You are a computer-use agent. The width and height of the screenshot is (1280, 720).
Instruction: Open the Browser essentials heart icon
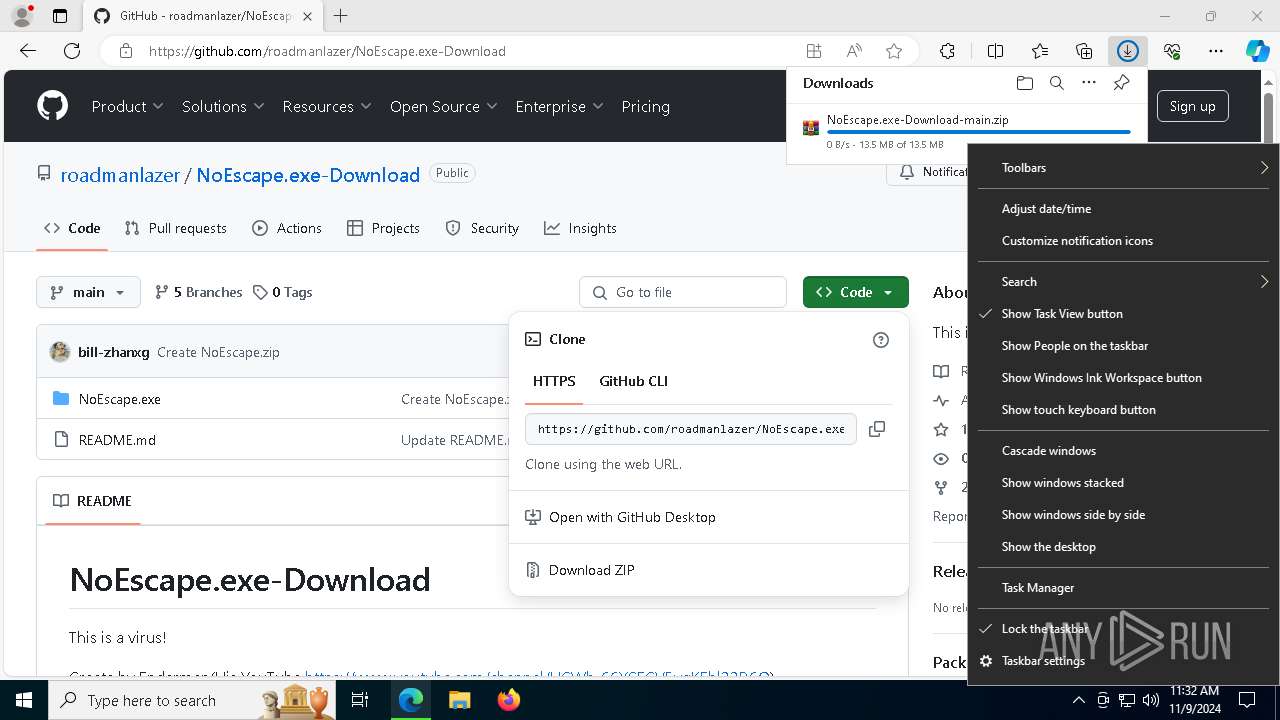pos(1172,51)
